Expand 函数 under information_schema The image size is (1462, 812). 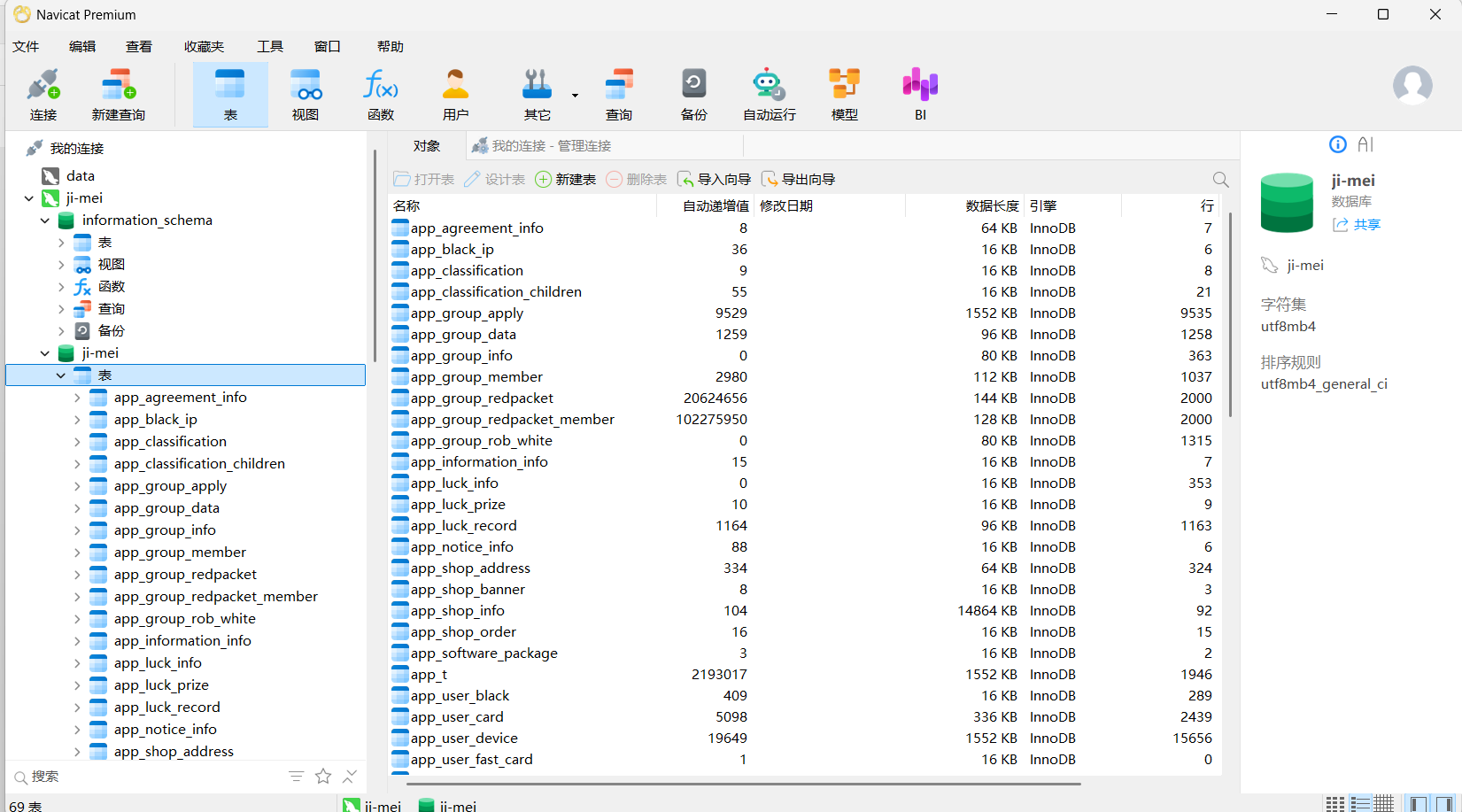point(61,287)
